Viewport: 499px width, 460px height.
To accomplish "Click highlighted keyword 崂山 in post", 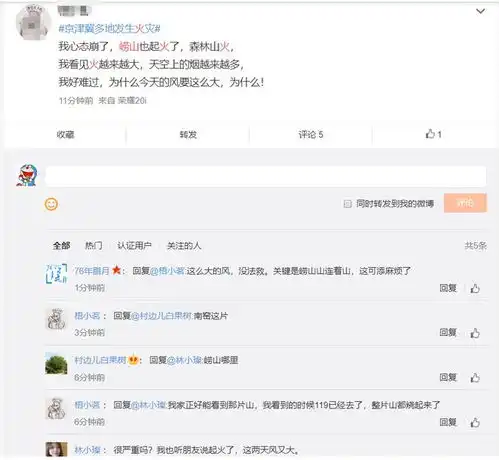I will pos(129,46).
